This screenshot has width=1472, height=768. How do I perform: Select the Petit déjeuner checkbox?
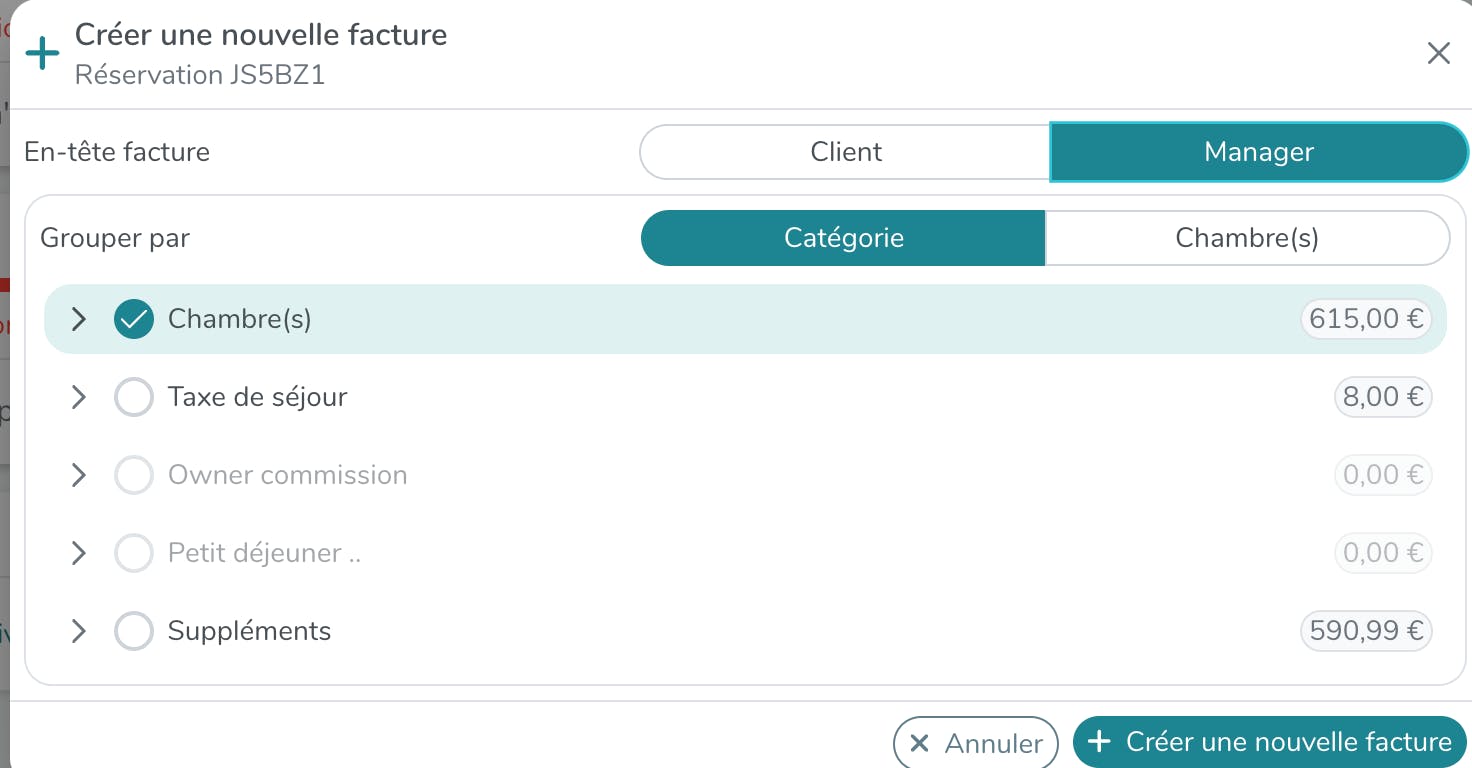pyautogui.click(x=134, y=553)
